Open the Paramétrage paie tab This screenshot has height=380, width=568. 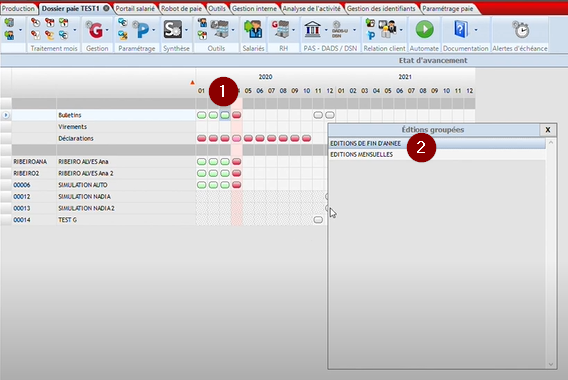447,8
